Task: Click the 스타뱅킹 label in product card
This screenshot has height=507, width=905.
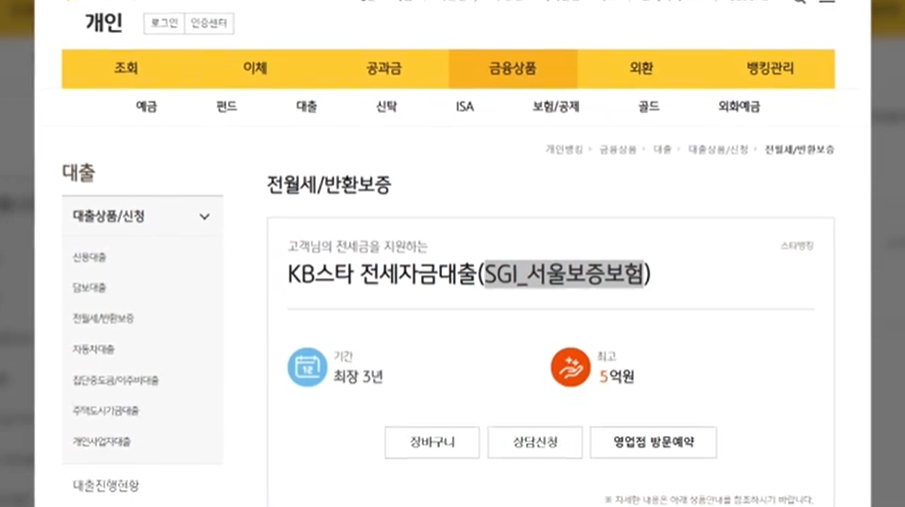Action: click(x=797, y=246)
